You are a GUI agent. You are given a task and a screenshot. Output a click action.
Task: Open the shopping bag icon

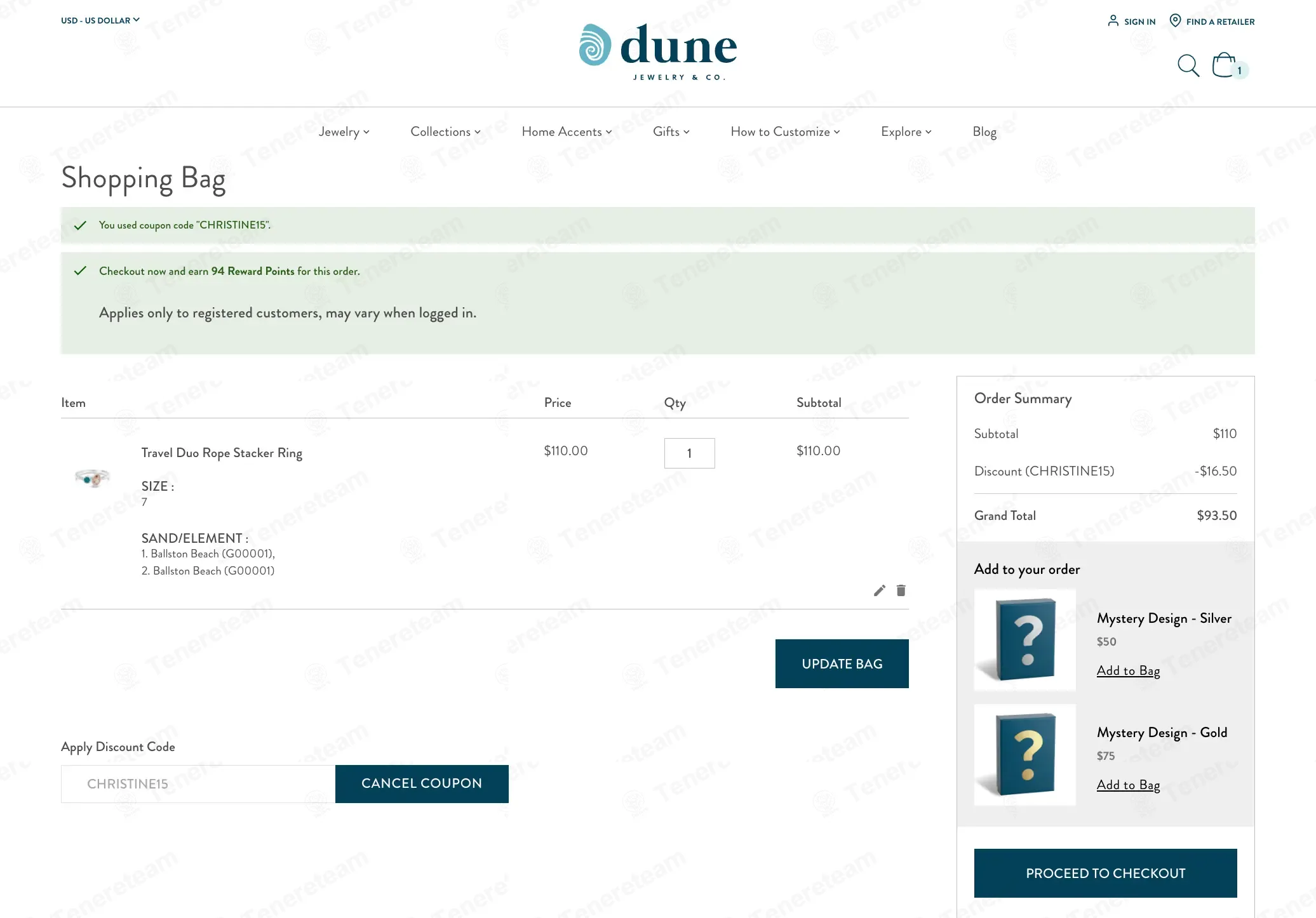1223,65
